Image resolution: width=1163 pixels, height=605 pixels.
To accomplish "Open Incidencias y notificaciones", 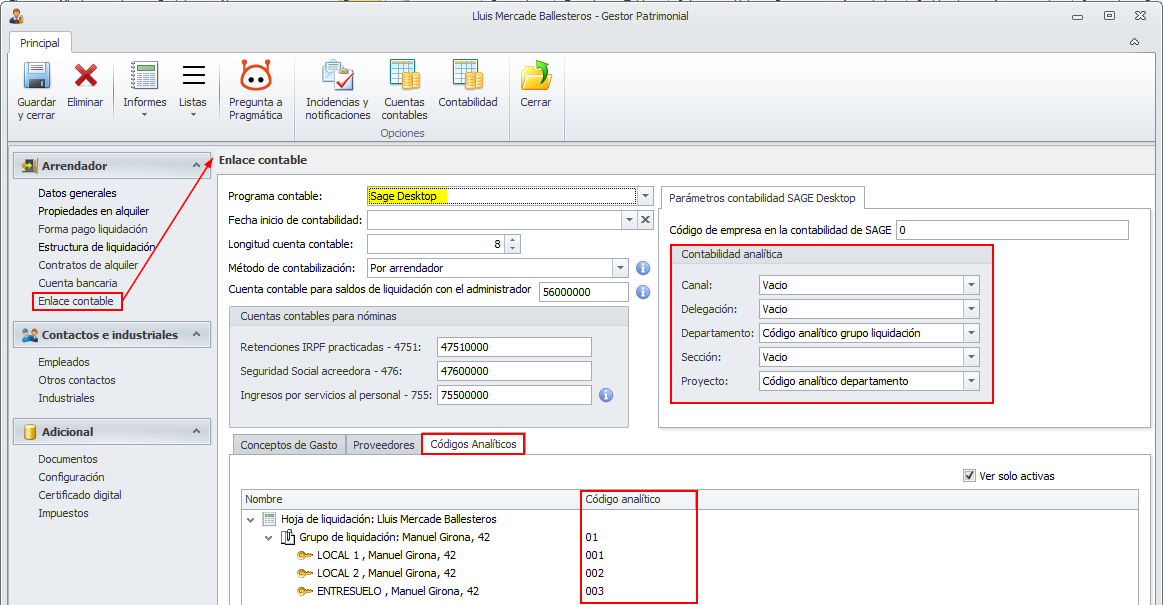I will pos(337,76).
